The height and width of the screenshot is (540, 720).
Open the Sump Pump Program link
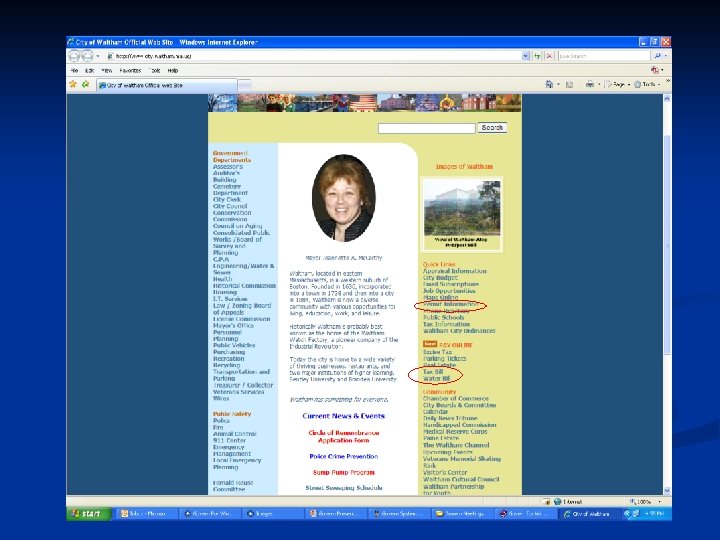tap(343, 472)
